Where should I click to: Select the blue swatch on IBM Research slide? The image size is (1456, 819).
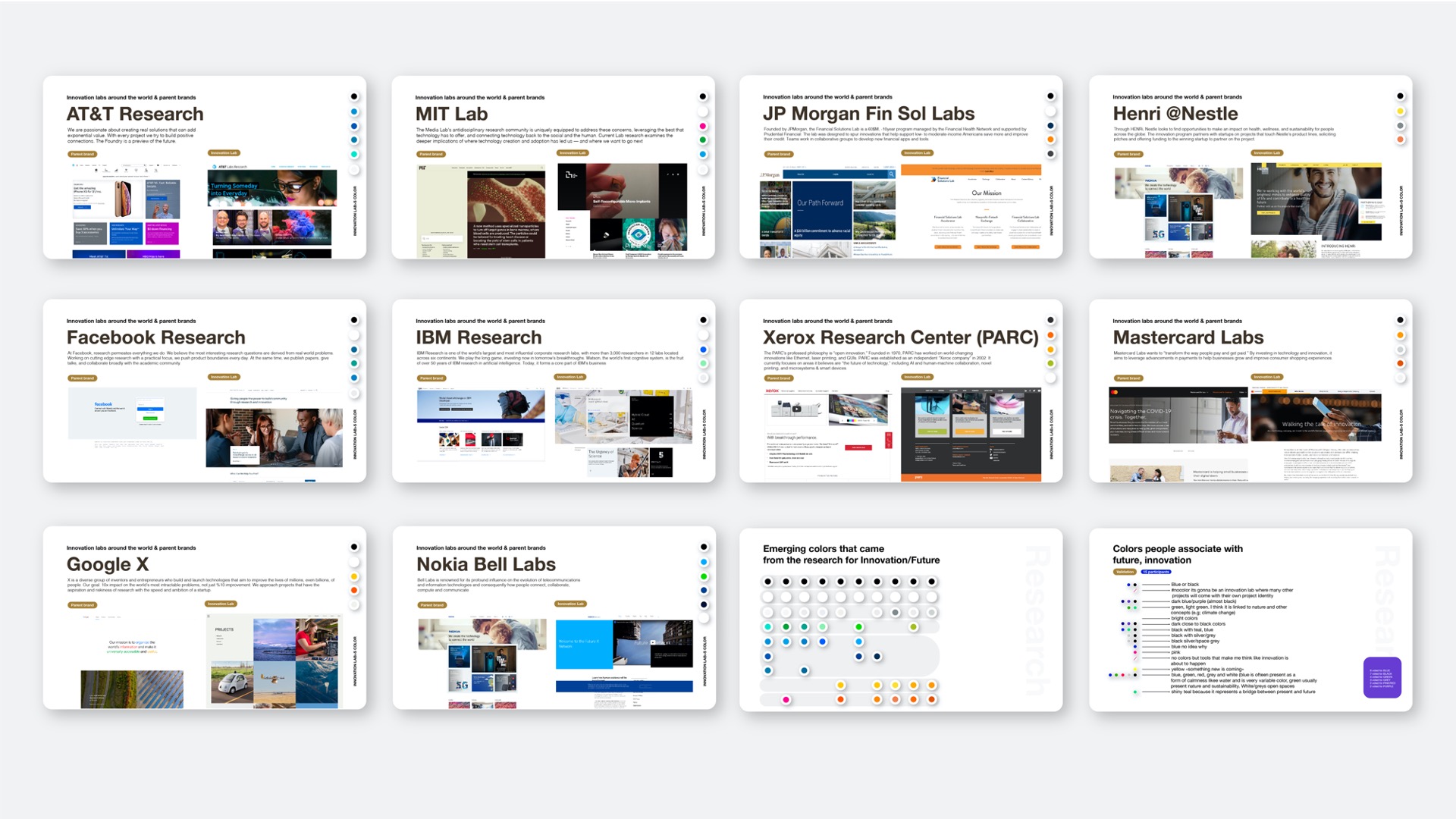click(x=703, y=350)
